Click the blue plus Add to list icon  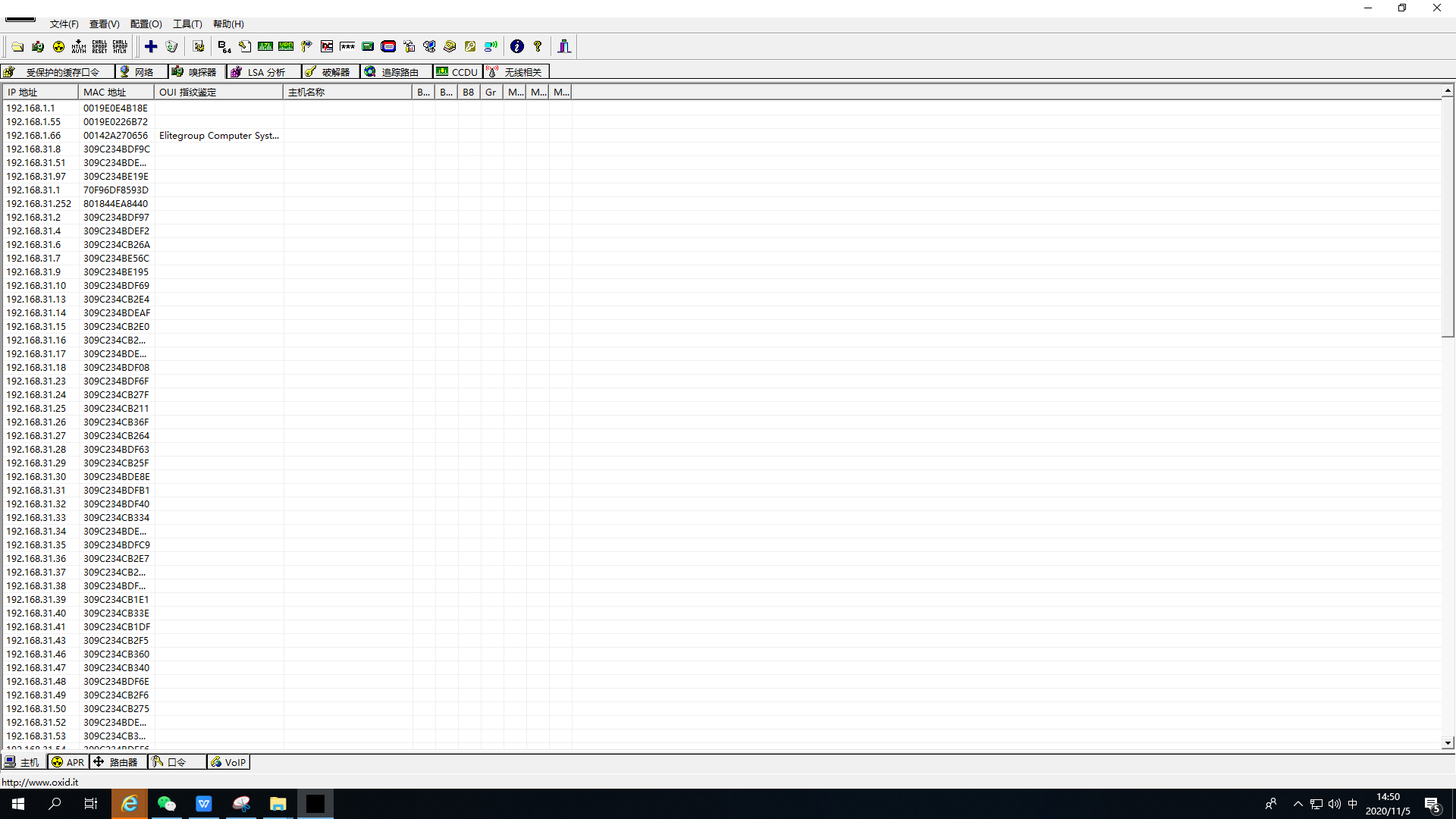point(151,47)
